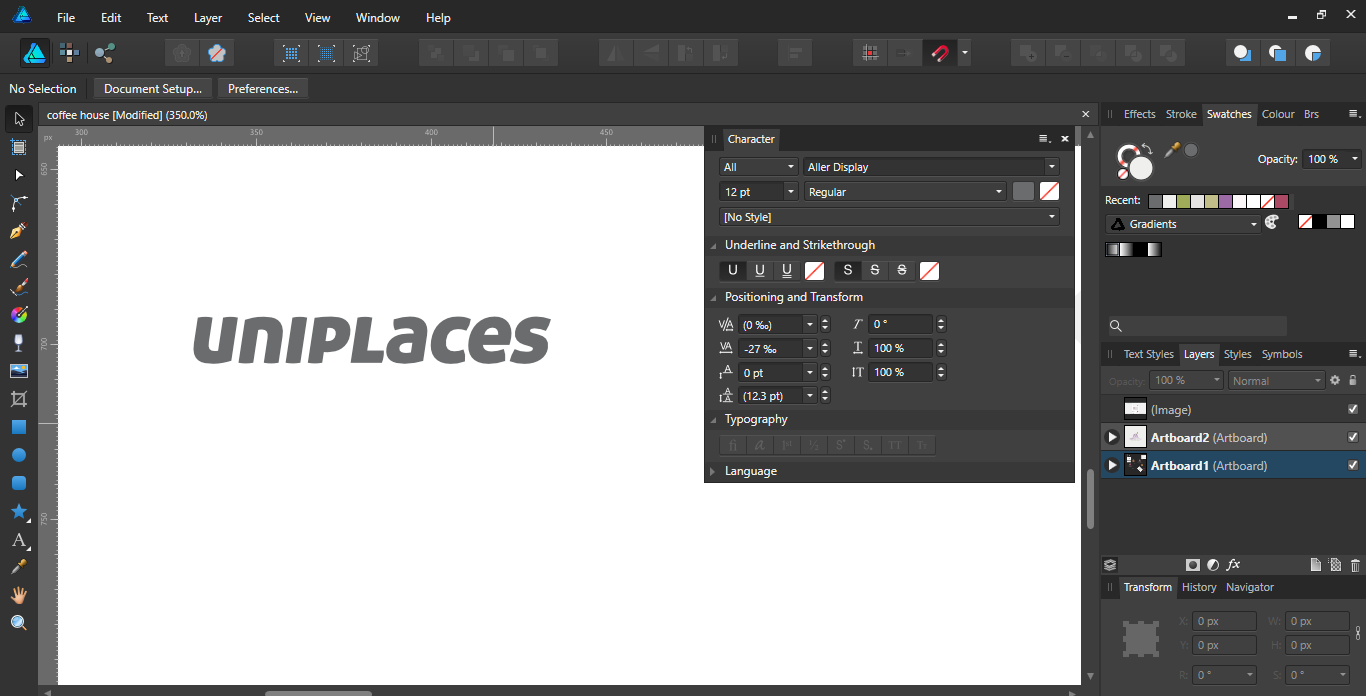The height and width of the screenshot is (696, 1366).
Task: Switch to the Stroke tab
Action: click(1181, 114)
